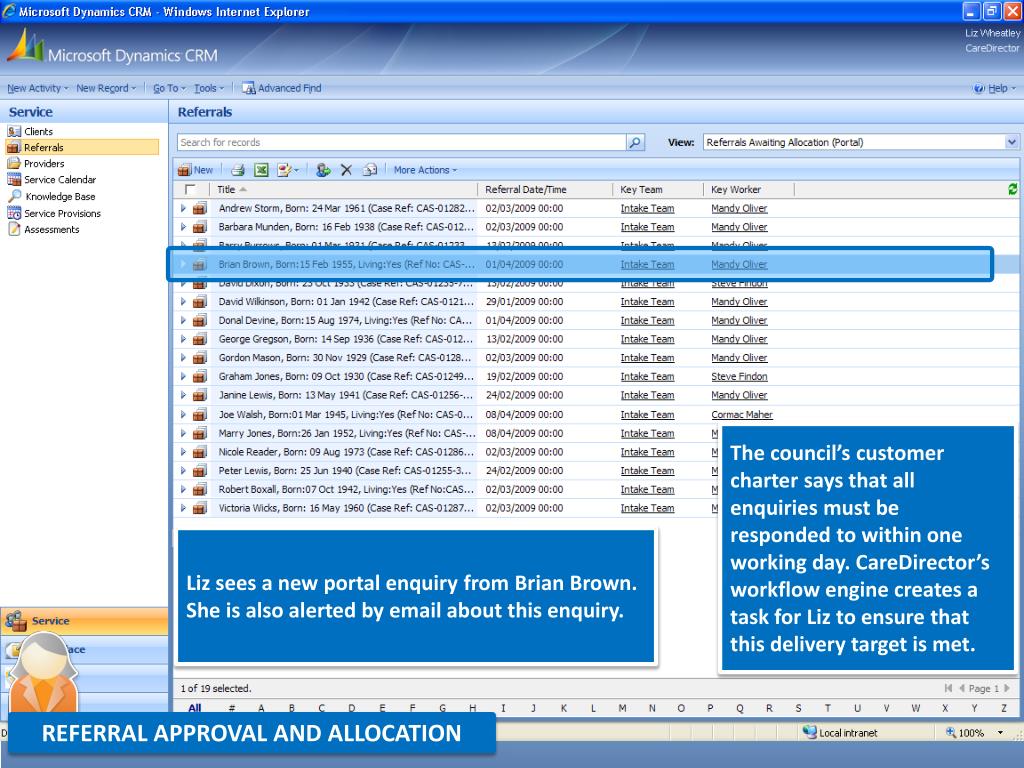
Task: Go to the next page arrow
Action: 1007,688
